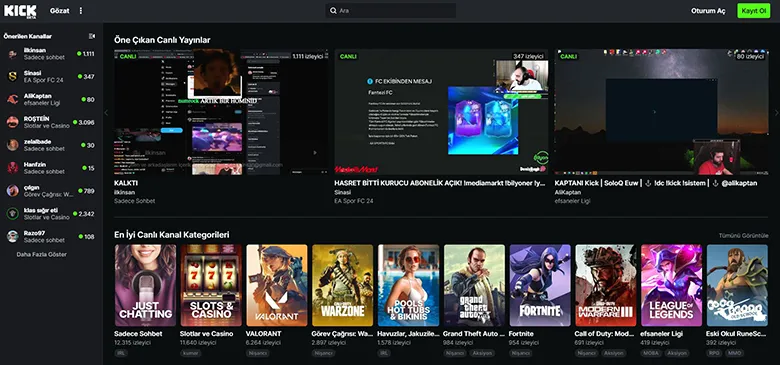The height and width of the screenshot is (365, 780).
Task: Go to previous featured streams arrow
Action: (x=106, y=113)
